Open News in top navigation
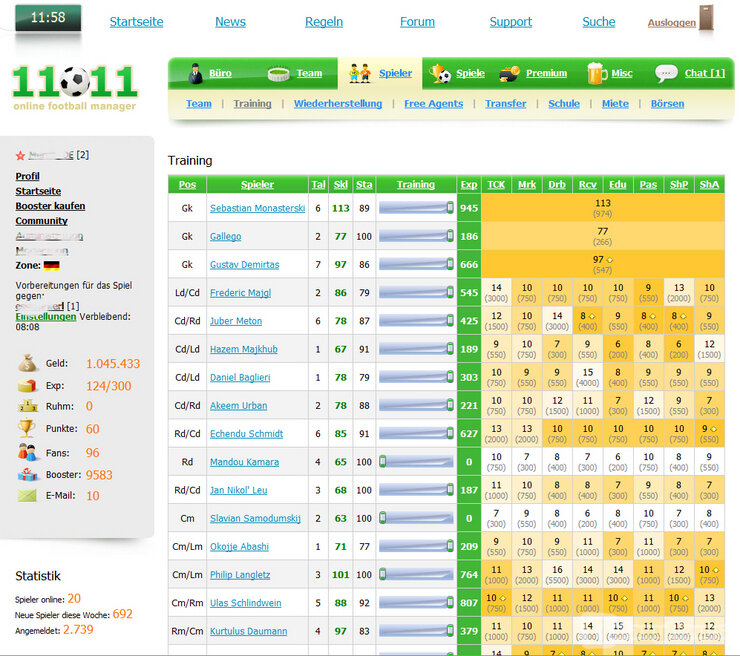The height and width of the screenshot is (656, 740). coord(230,22)
